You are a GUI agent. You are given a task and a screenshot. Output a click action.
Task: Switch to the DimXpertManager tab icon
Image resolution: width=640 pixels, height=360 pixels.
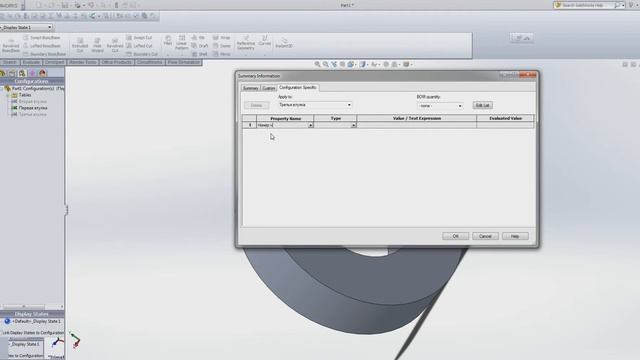[x=32, y=73]
